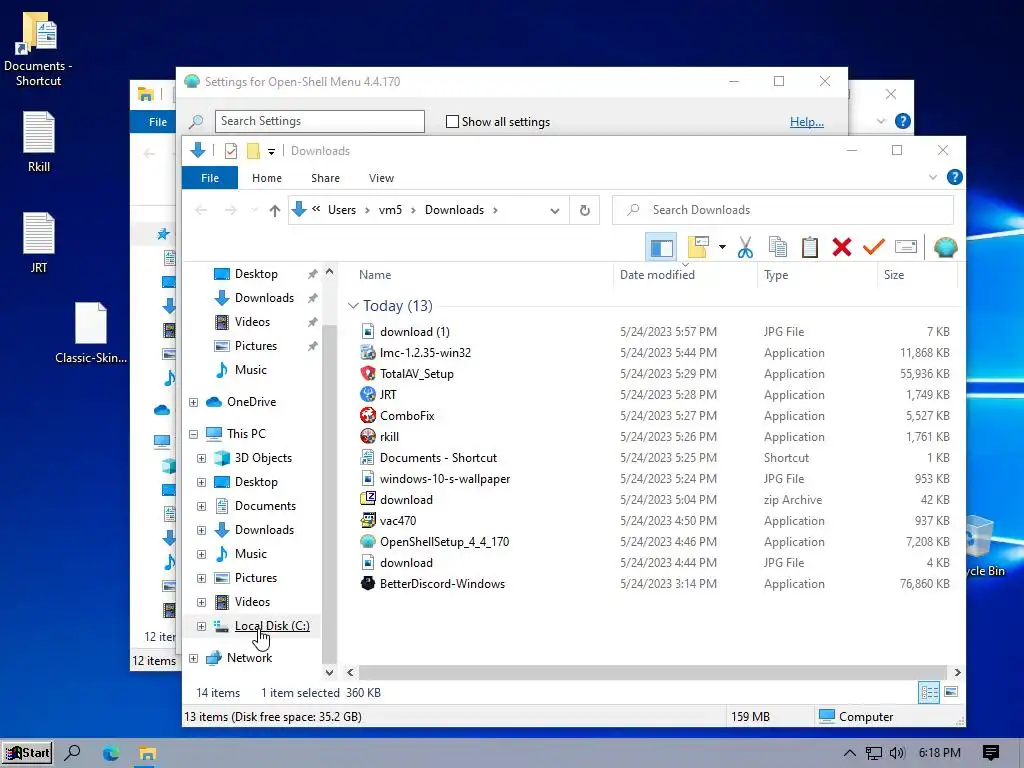Click the Up one level arrow
The width and height of the screenshot is (1024, 768).
coord(274,210)
